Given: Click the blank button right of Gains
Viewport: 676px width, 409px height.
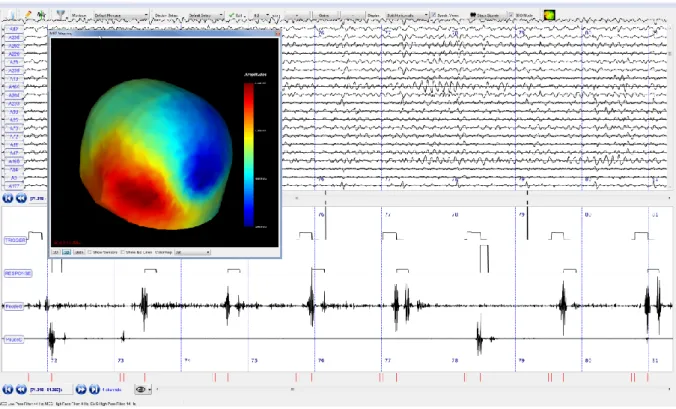Looking at the screenshot, I should tap(352, 16).
